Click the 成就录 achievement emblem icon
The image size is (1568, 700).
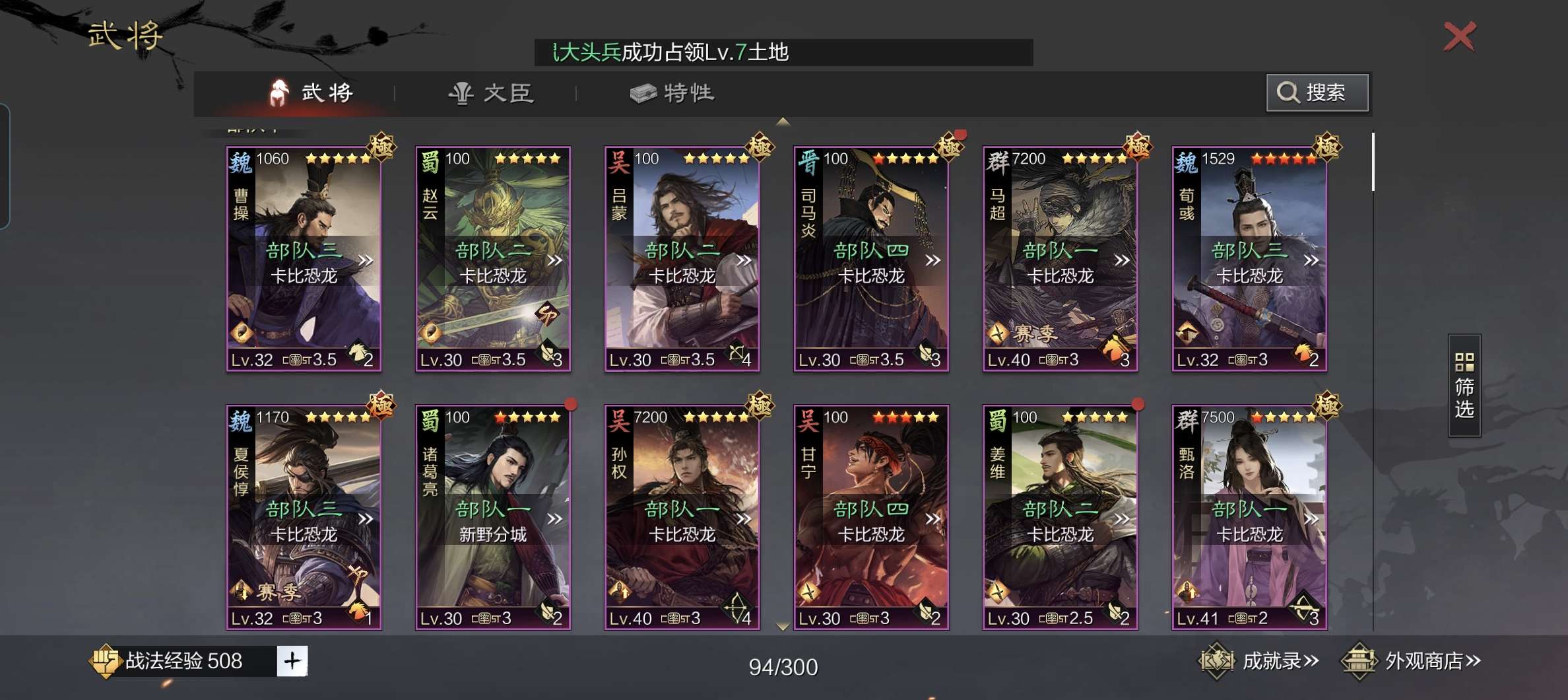coord(1217,660)
